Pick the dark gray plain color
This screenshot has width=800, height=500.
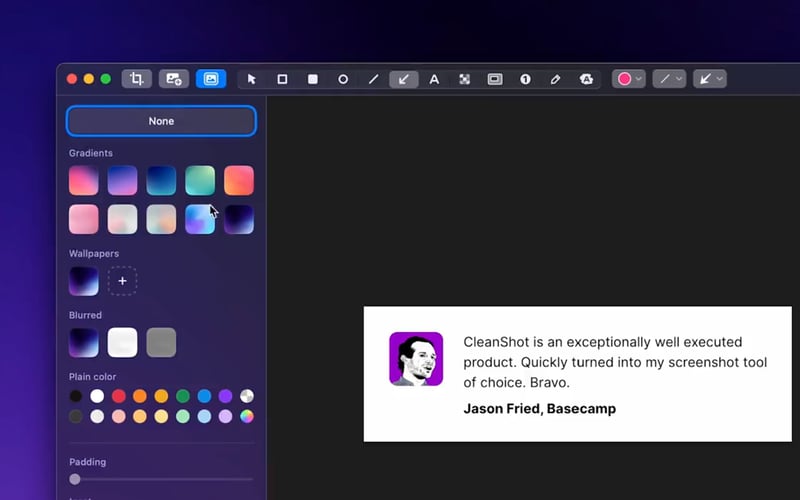(76, 416)
